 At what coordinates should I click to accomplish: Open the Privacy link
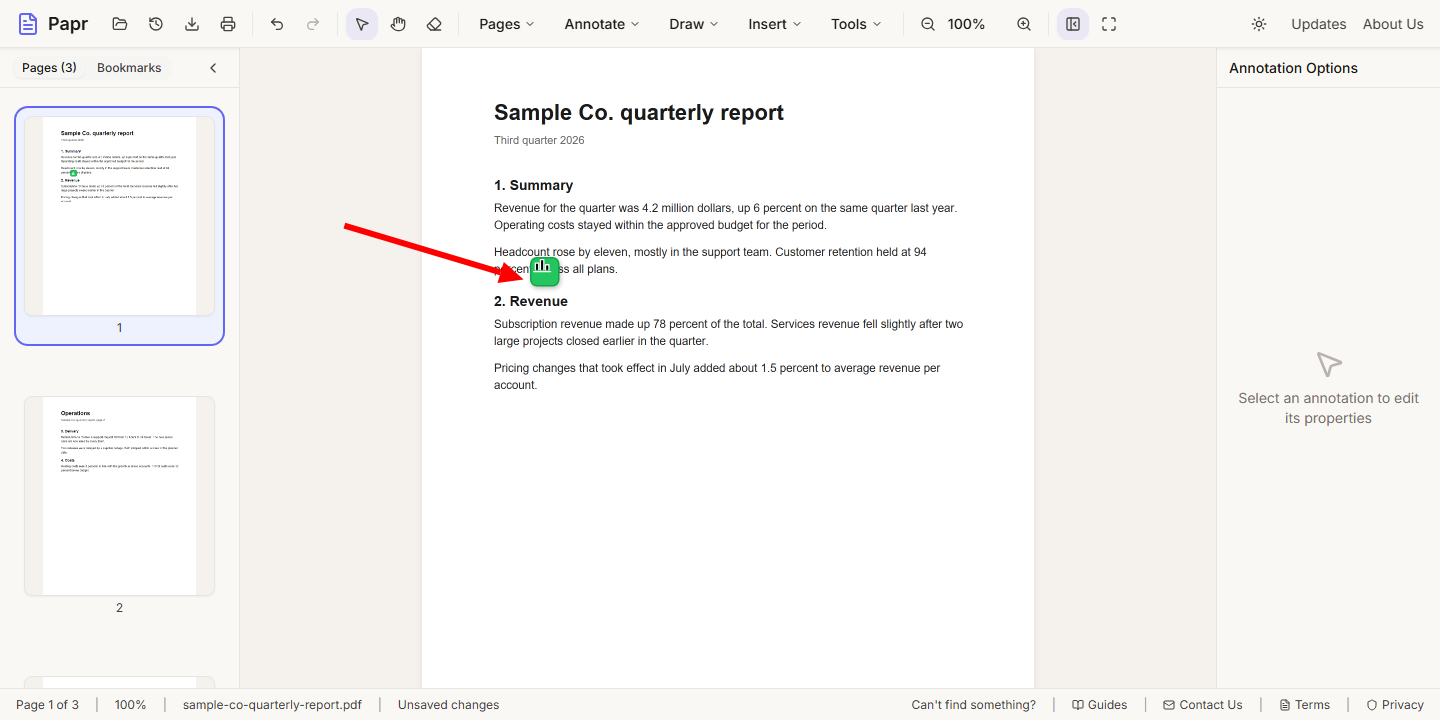[1395, 705]
